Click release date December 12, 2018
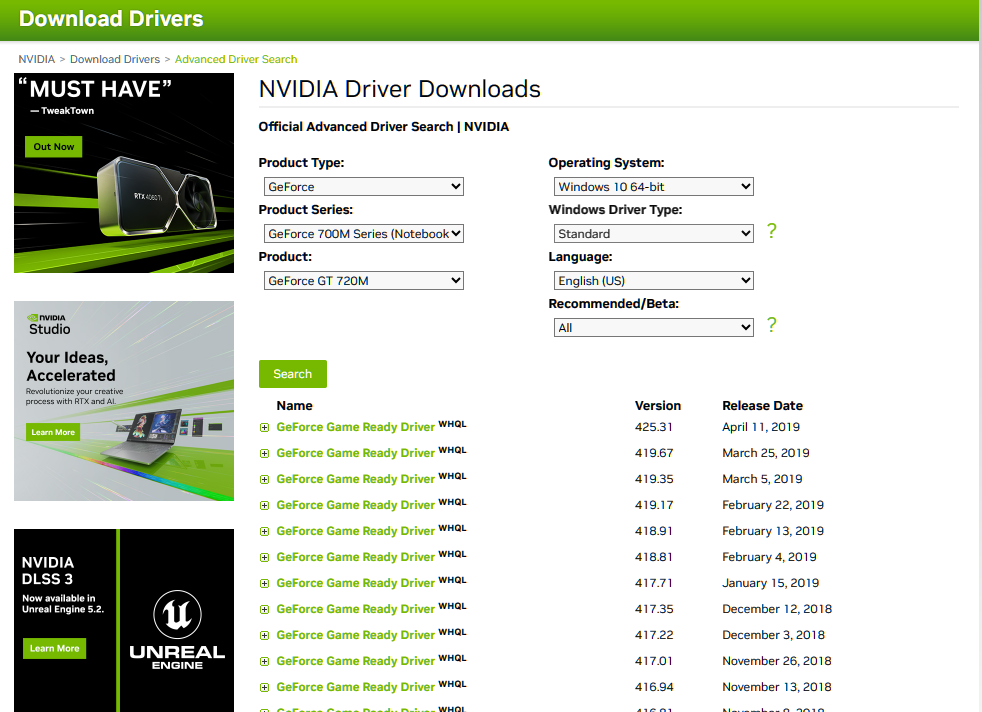 pos(777,609)
